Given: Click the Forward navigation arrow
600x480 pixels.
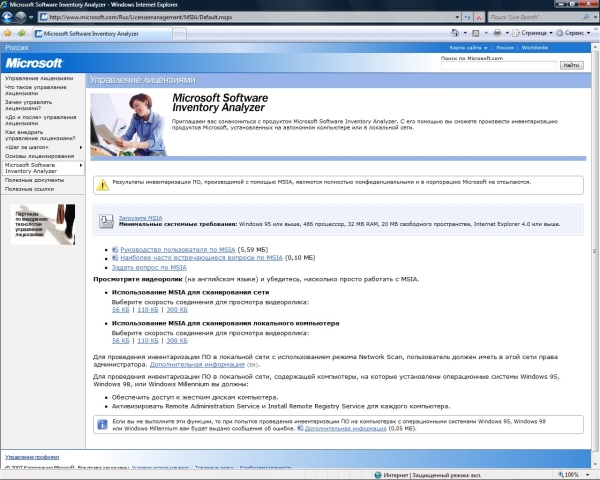Looking at the screenshot, I should click(x=20, y=17).
